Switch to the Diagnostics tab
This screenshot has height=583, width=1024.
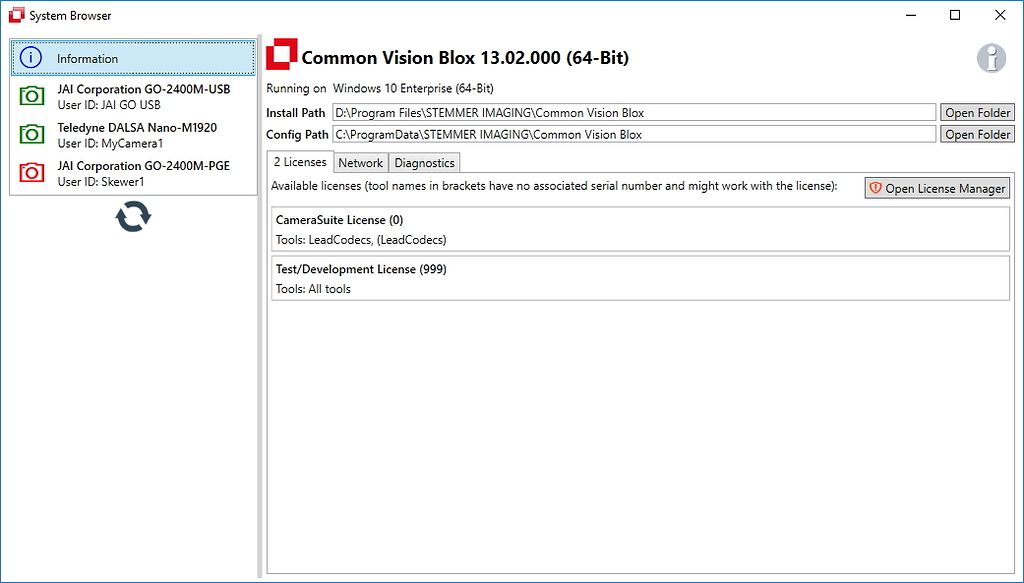point(424,162)
